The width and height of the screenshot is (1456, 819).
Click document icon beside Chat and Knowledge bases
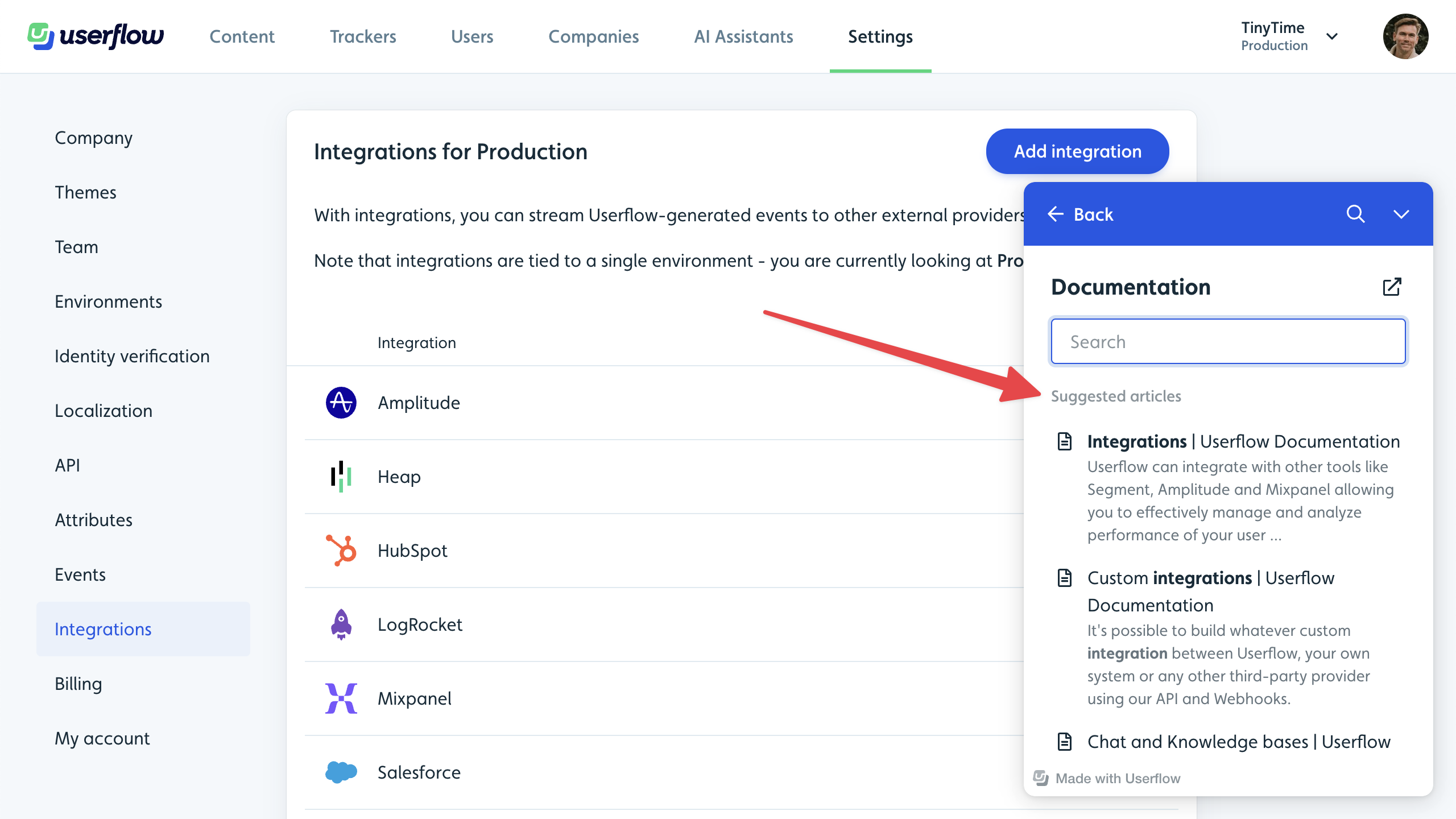(x=1065, y=742)
